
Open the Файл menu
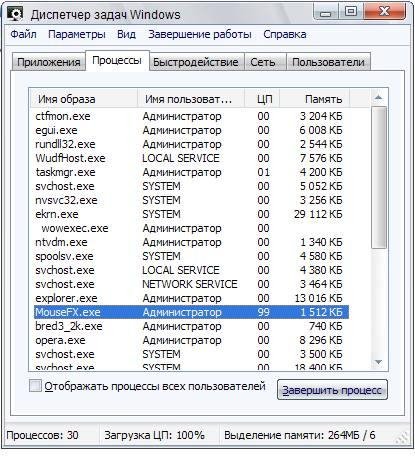point(23,34)
